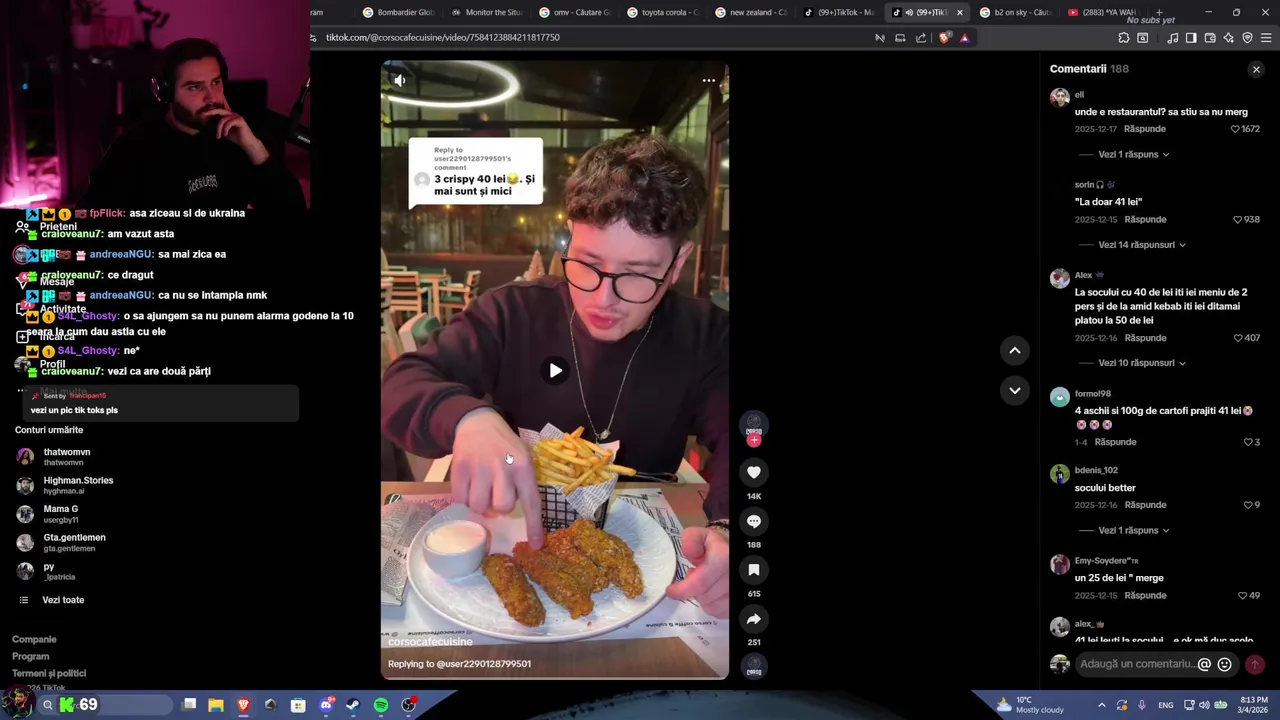This screenshot has height=720, width=1280.
Task: Open File Explorer from the taskbar
Action: coord(216,705)
